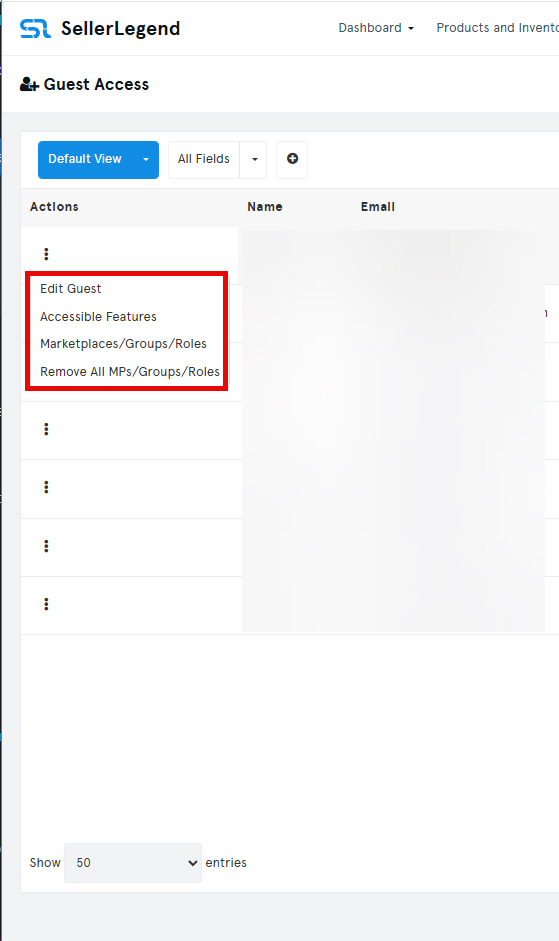The image size is (559, 941).
Task: Open the last row's three-dot actions menu
Action: (x=46, y=604)
